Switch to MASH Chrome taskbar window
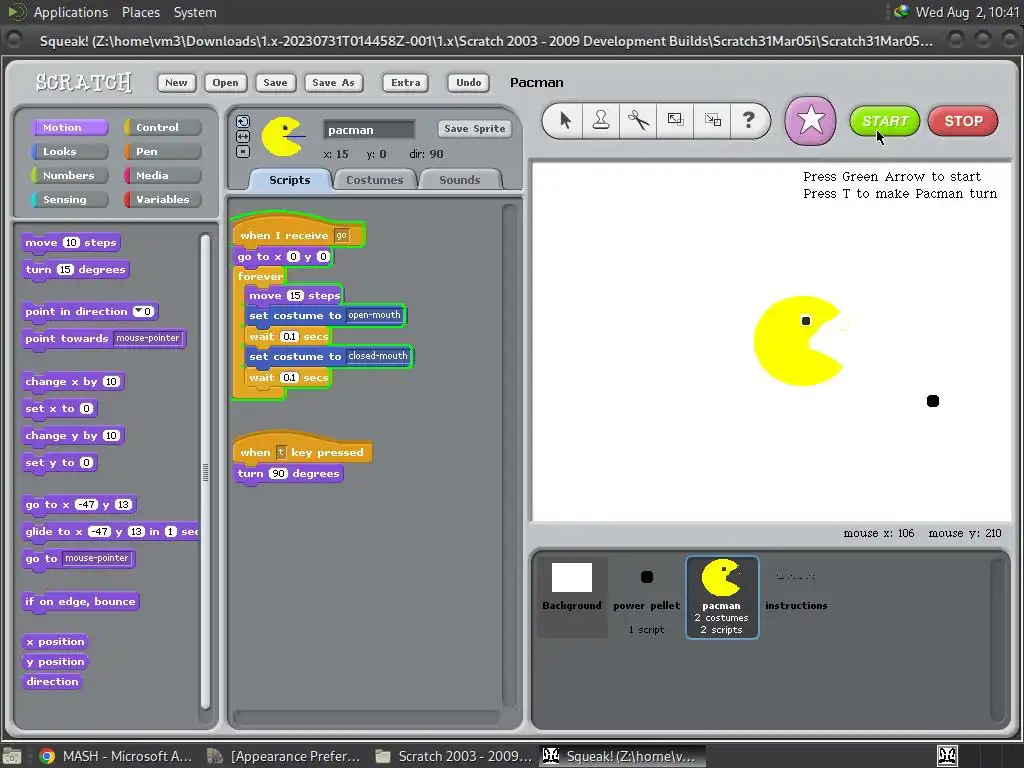 115,756
